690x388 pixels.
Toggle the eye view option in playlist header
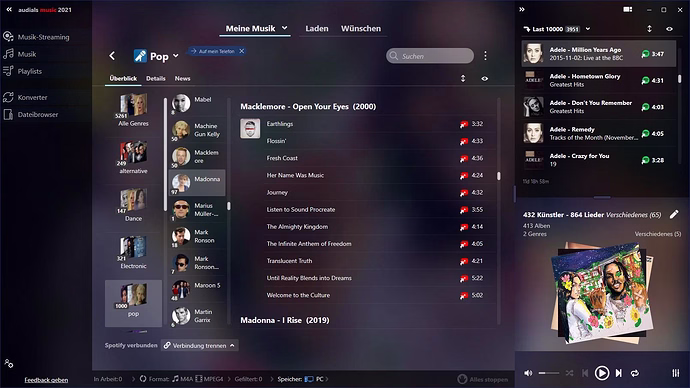[x=669, y=29]
